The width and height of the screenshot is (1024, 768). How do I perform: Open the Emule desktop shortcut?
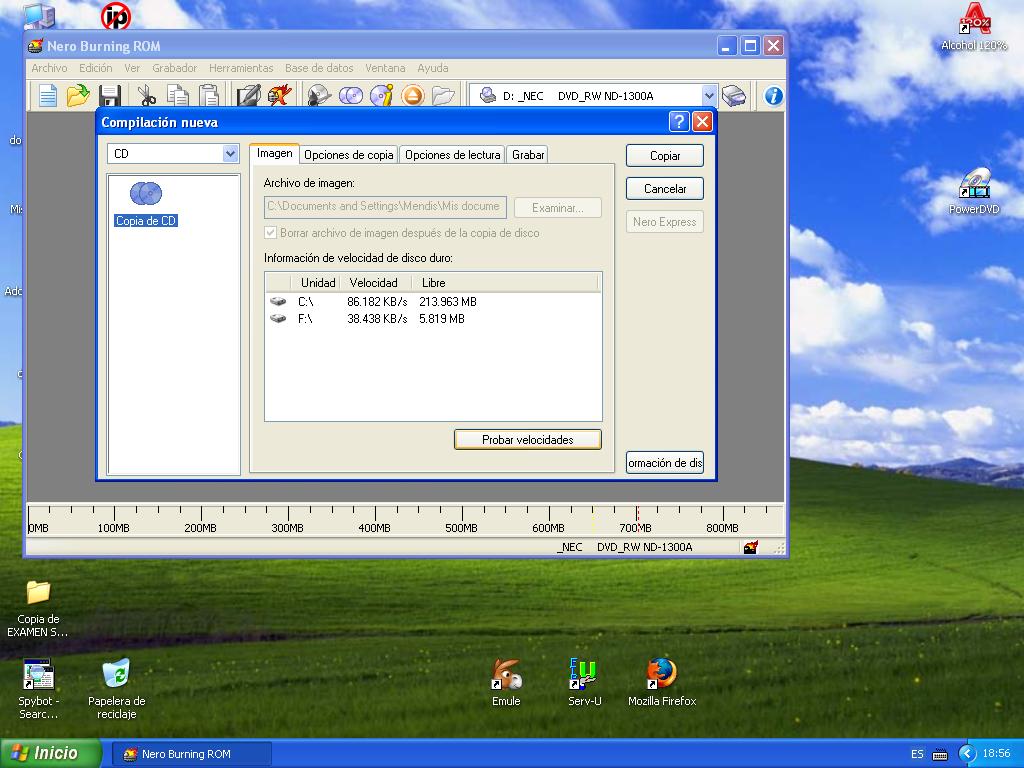(506, 682)
